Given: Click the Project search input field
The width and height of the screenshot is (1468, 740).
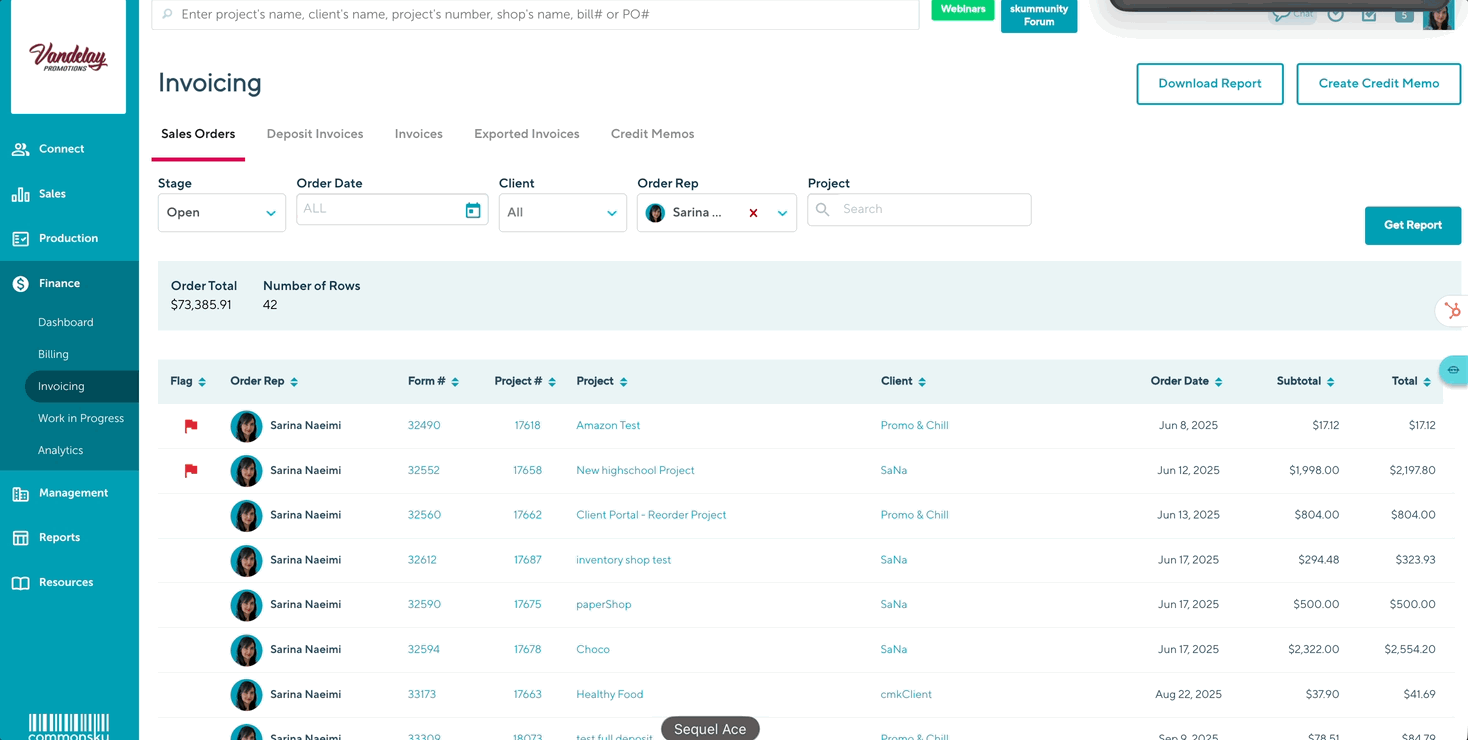Looking at the screenshot, I should click(919, 210).
